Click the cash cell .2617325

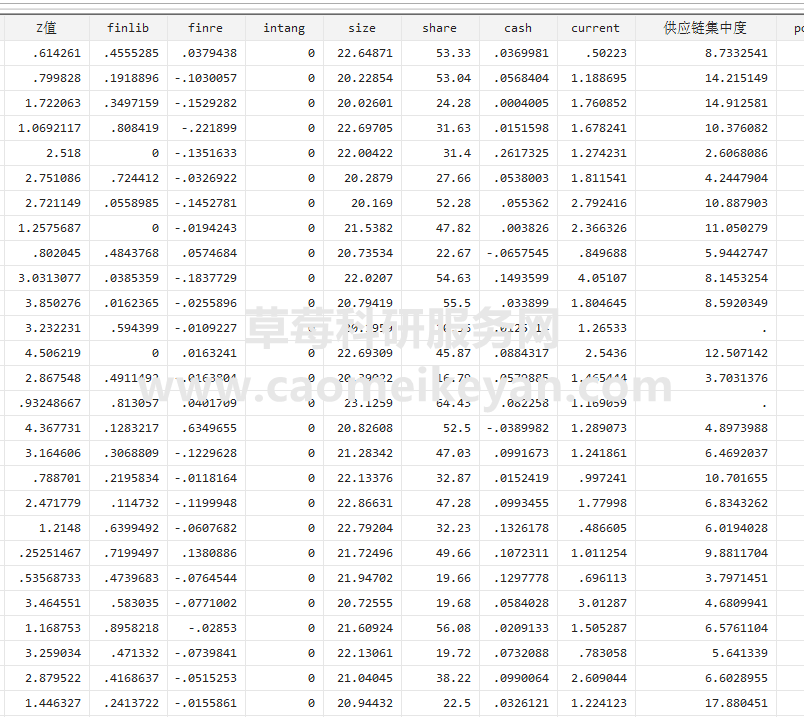tap(518, 153)
